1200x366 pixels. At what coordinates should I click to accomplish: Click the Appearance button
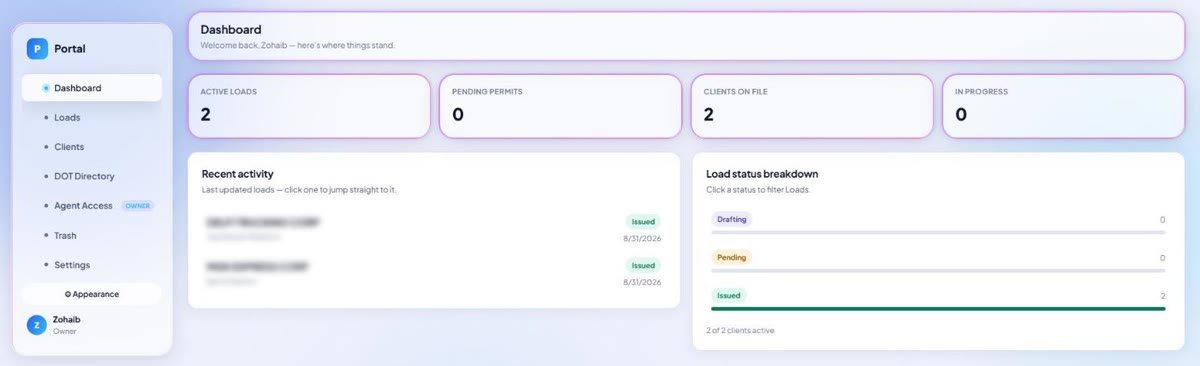pos(92,294)
